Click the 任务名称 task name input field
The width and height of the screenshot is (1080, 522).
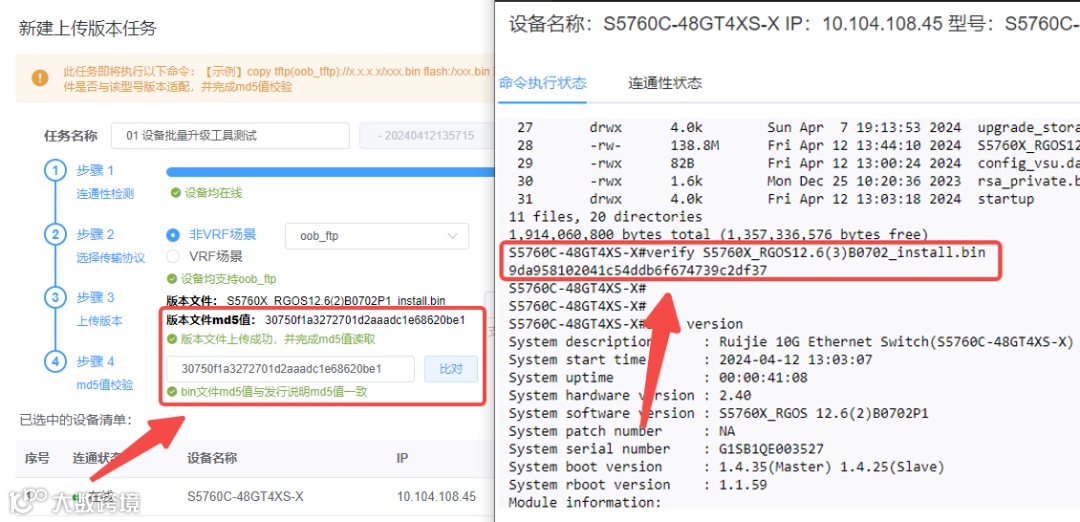click(x=230, y=136)
